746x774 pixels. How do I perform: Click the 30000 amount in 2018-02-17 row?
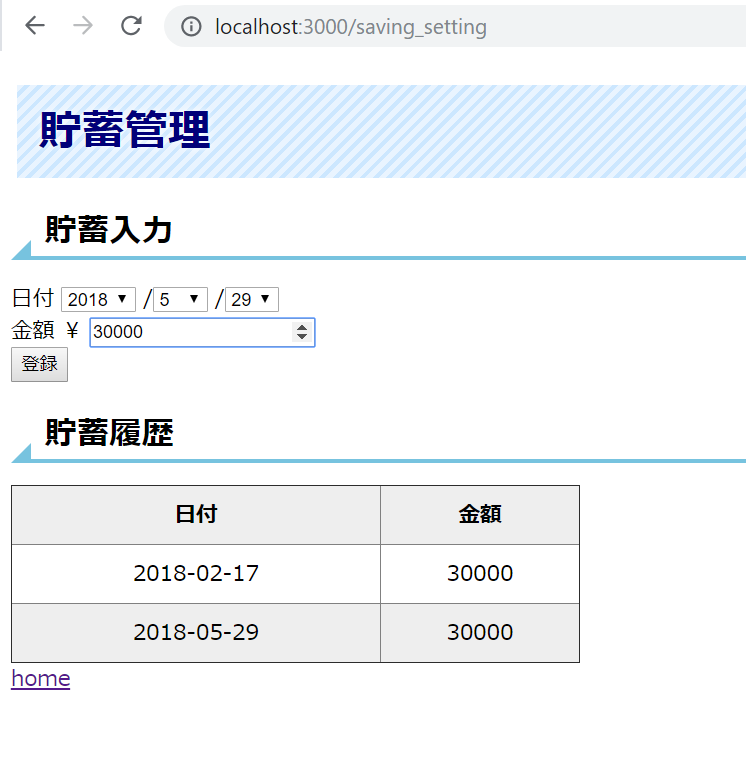point(480,574)
